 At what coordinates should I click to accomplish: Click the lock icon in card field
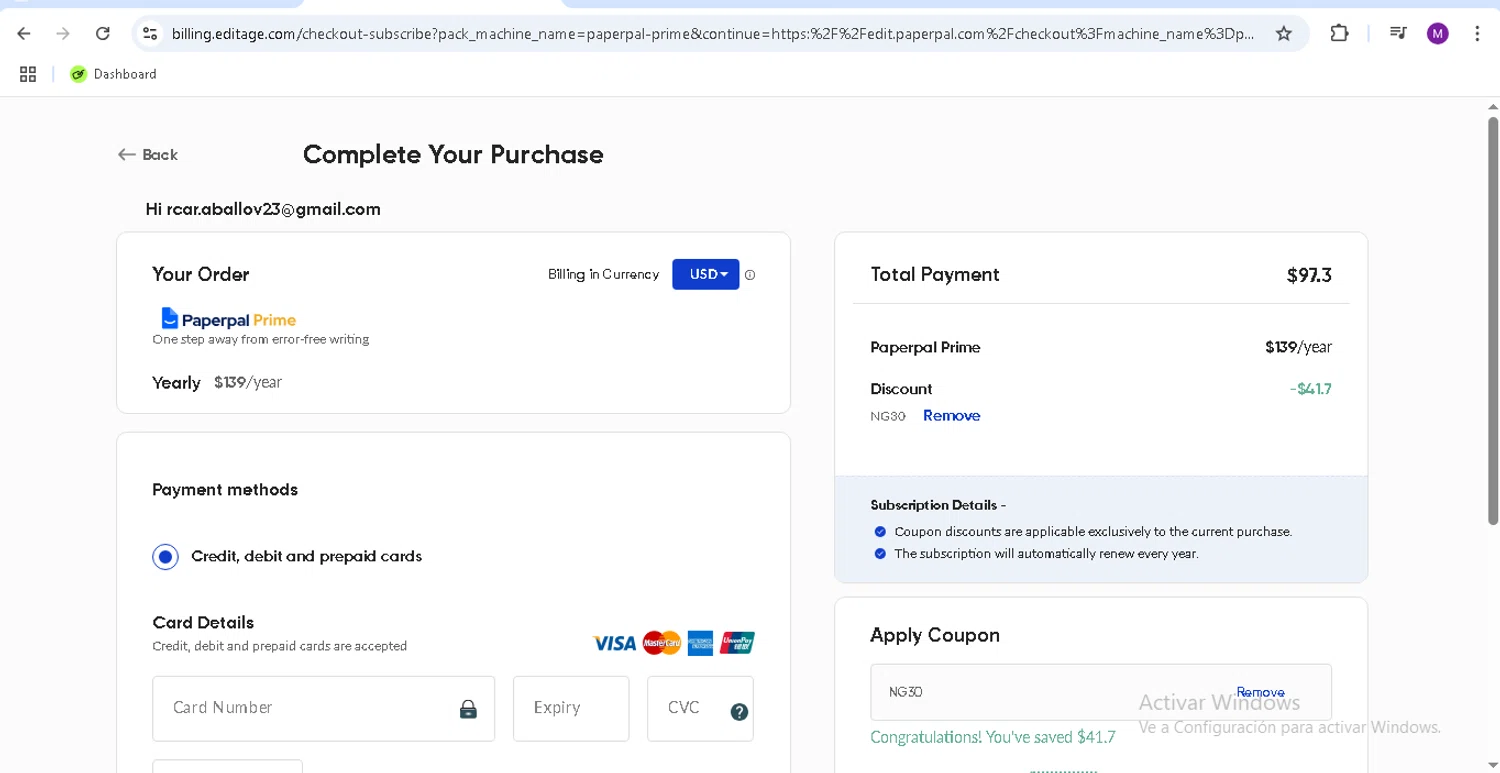(468, 709)
